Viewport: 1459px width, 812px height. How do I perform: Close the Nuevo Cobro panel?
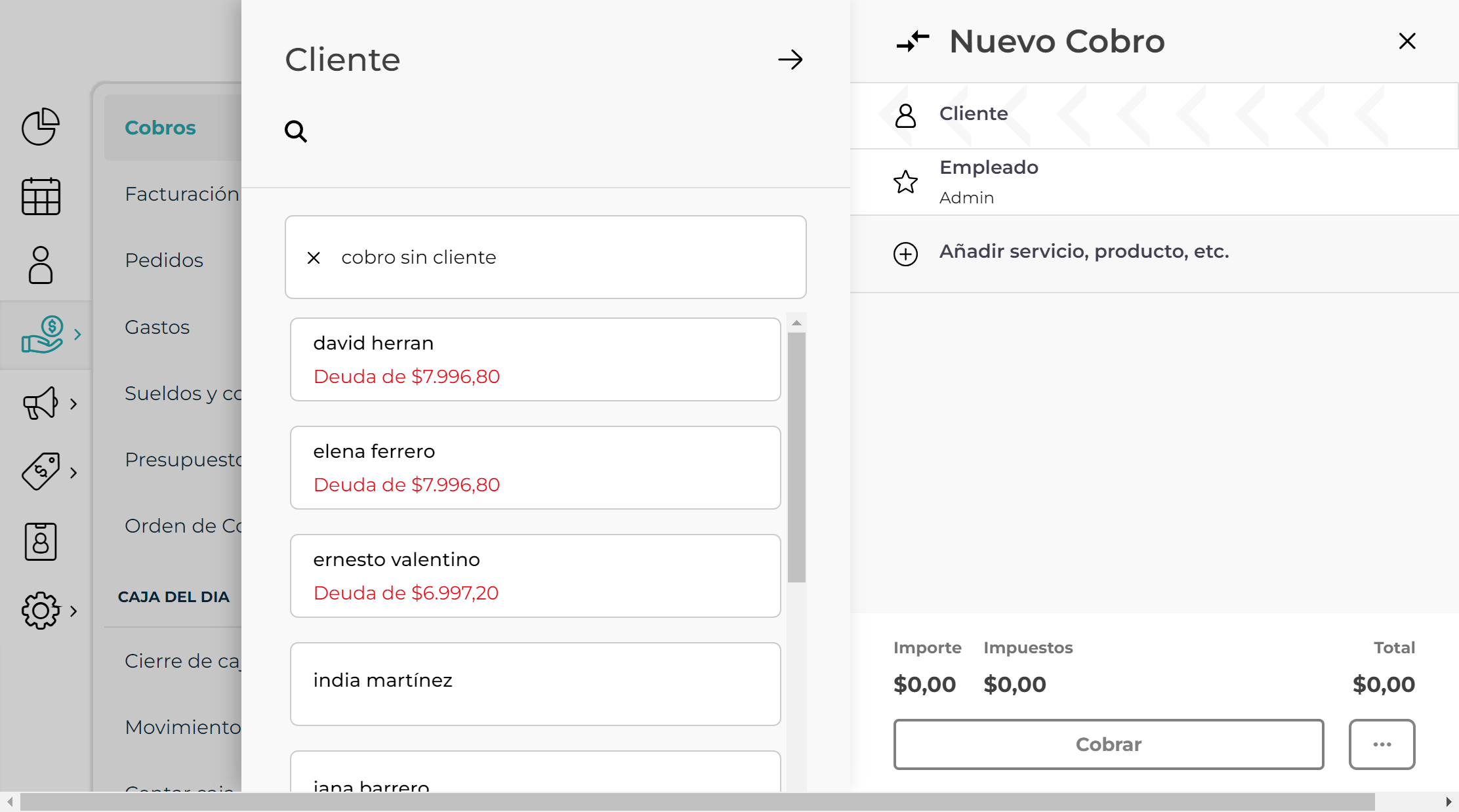click(1407, 41)
